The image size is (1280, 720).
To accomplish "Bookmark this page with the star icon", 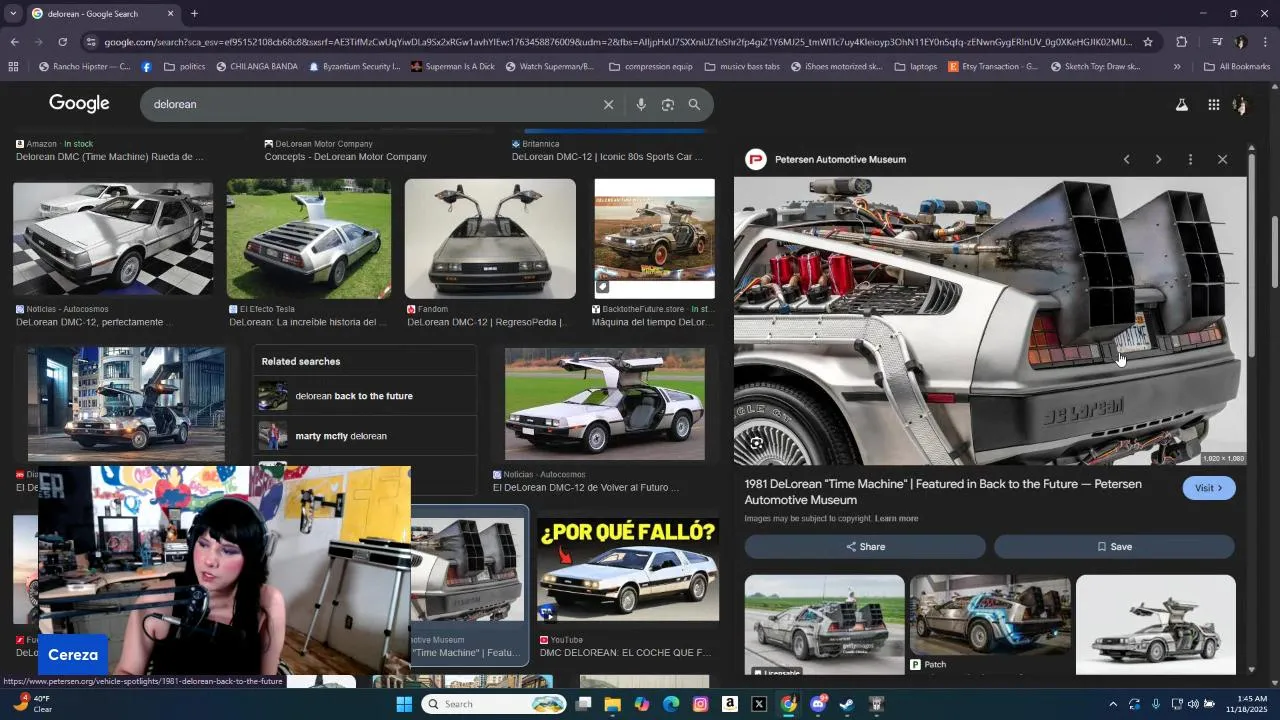I will click(1148, 42).
